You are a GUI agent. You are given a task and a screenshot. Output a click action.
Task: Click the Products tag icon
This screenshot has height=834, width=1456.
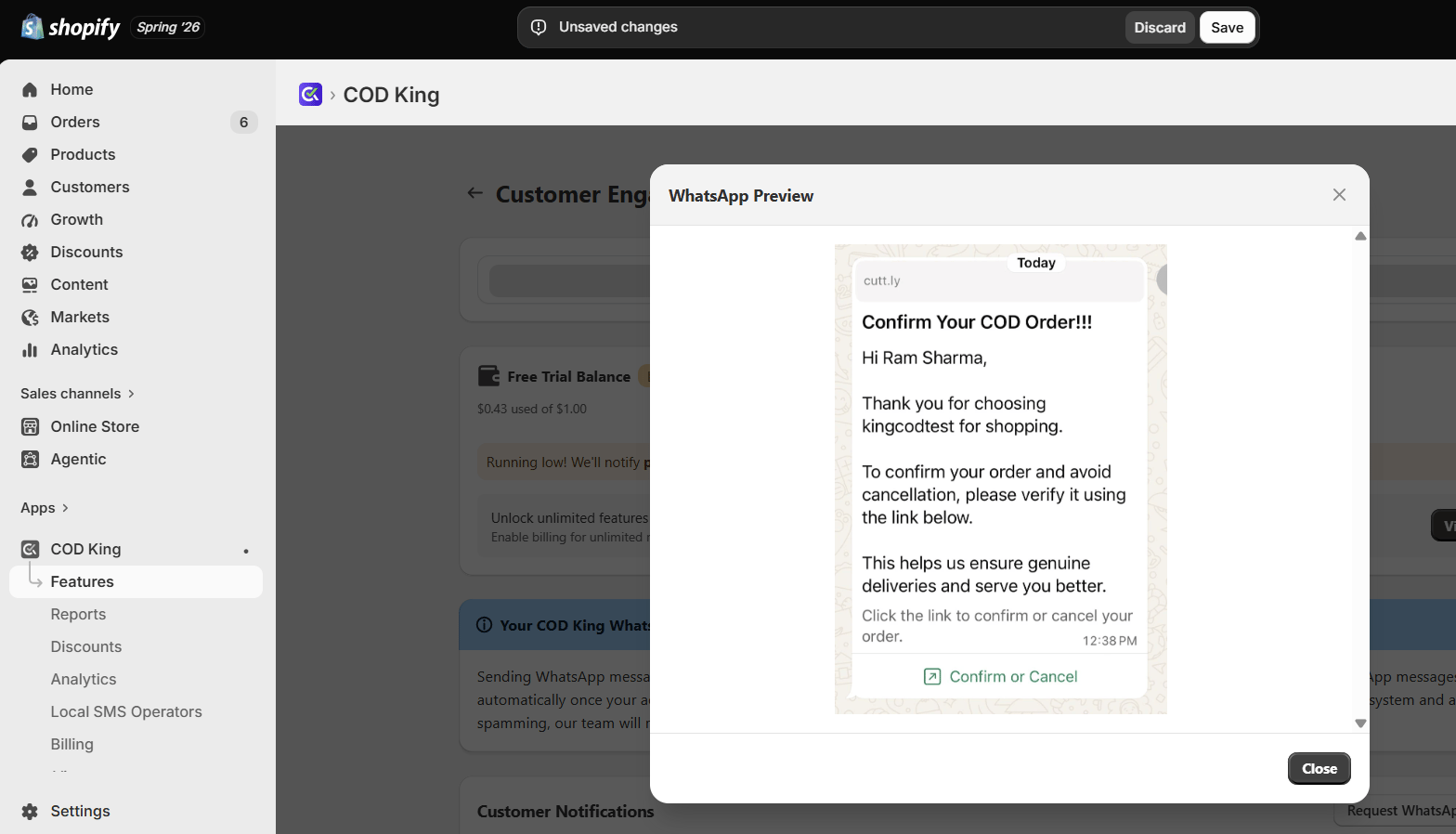[x=30, y=155]
